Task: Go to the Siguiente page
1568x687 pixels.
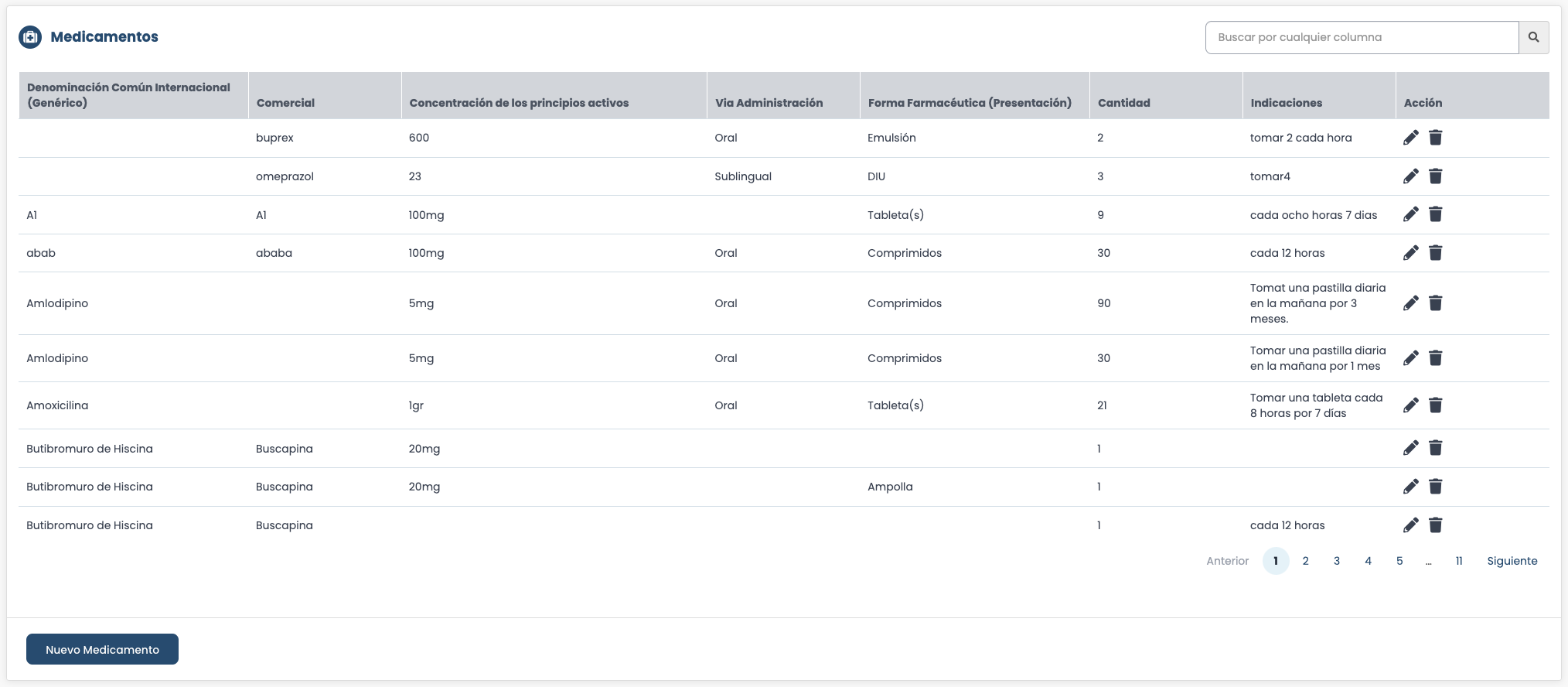Action: (x=1512, y=561)
